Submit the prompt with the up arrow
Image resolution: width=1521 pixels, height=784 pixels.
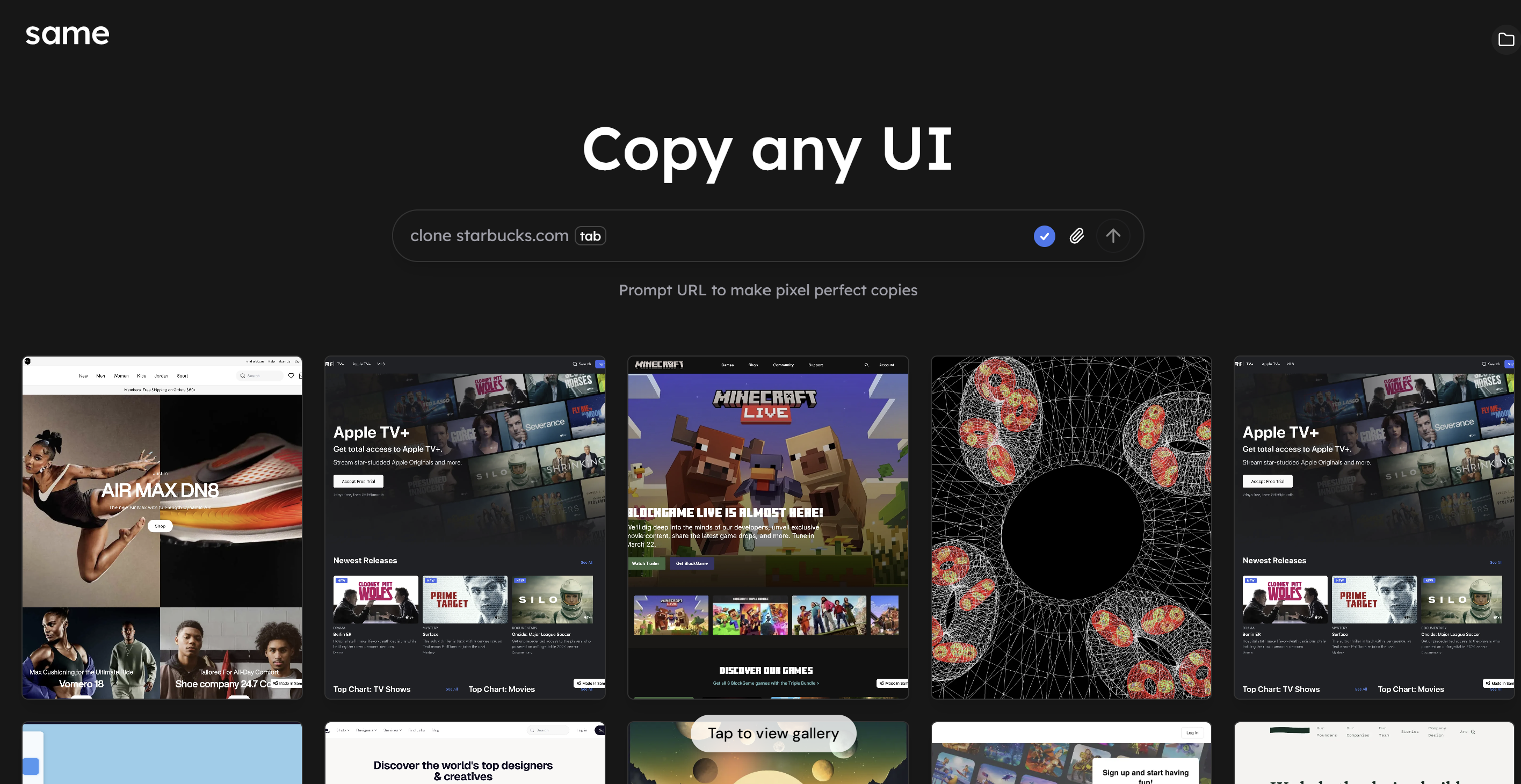pyautogui.click(x=1113, y=236)
